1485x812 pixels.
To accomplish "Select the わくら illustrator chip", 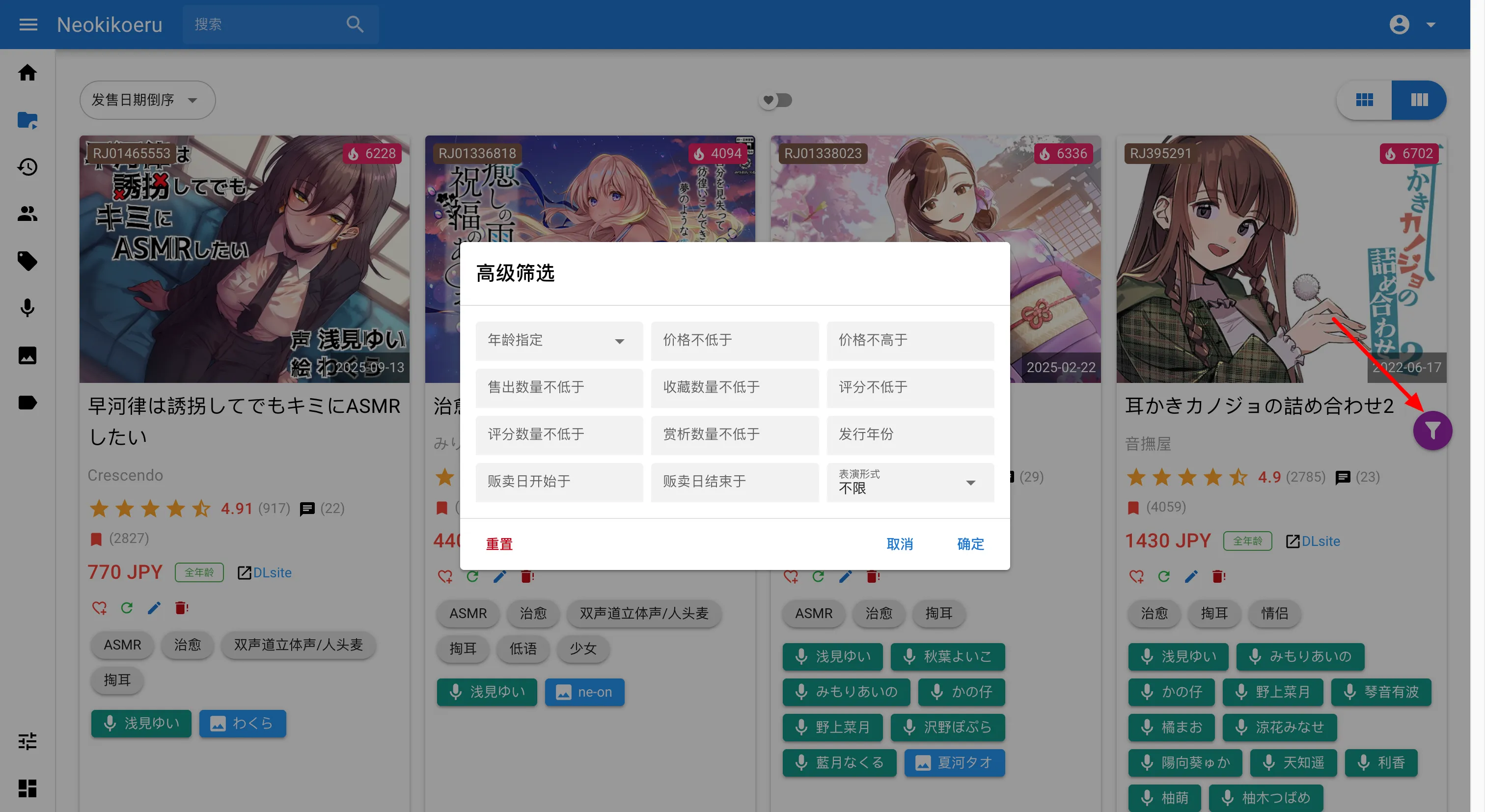I will (x=243, y=723).
